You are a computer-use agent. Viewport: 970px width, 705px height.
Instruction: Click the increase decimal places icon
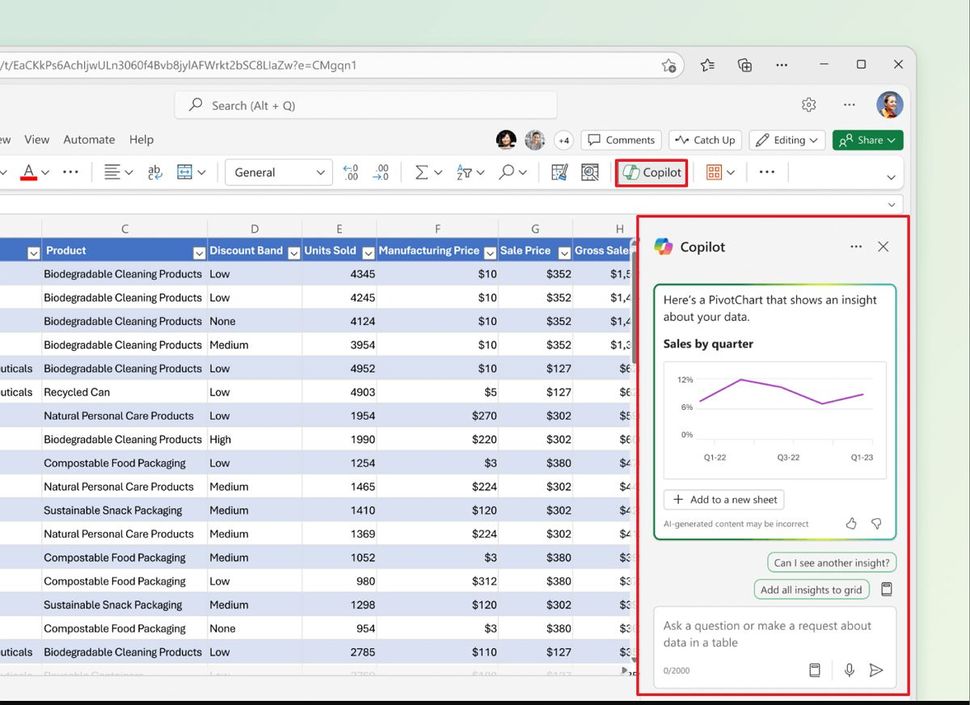350,172
